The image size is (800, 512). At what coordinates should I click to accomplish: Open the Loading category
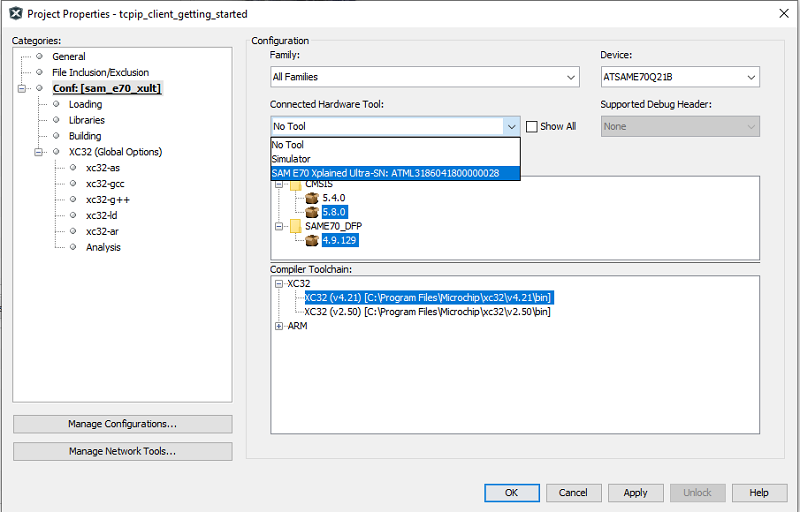[85, 105]
